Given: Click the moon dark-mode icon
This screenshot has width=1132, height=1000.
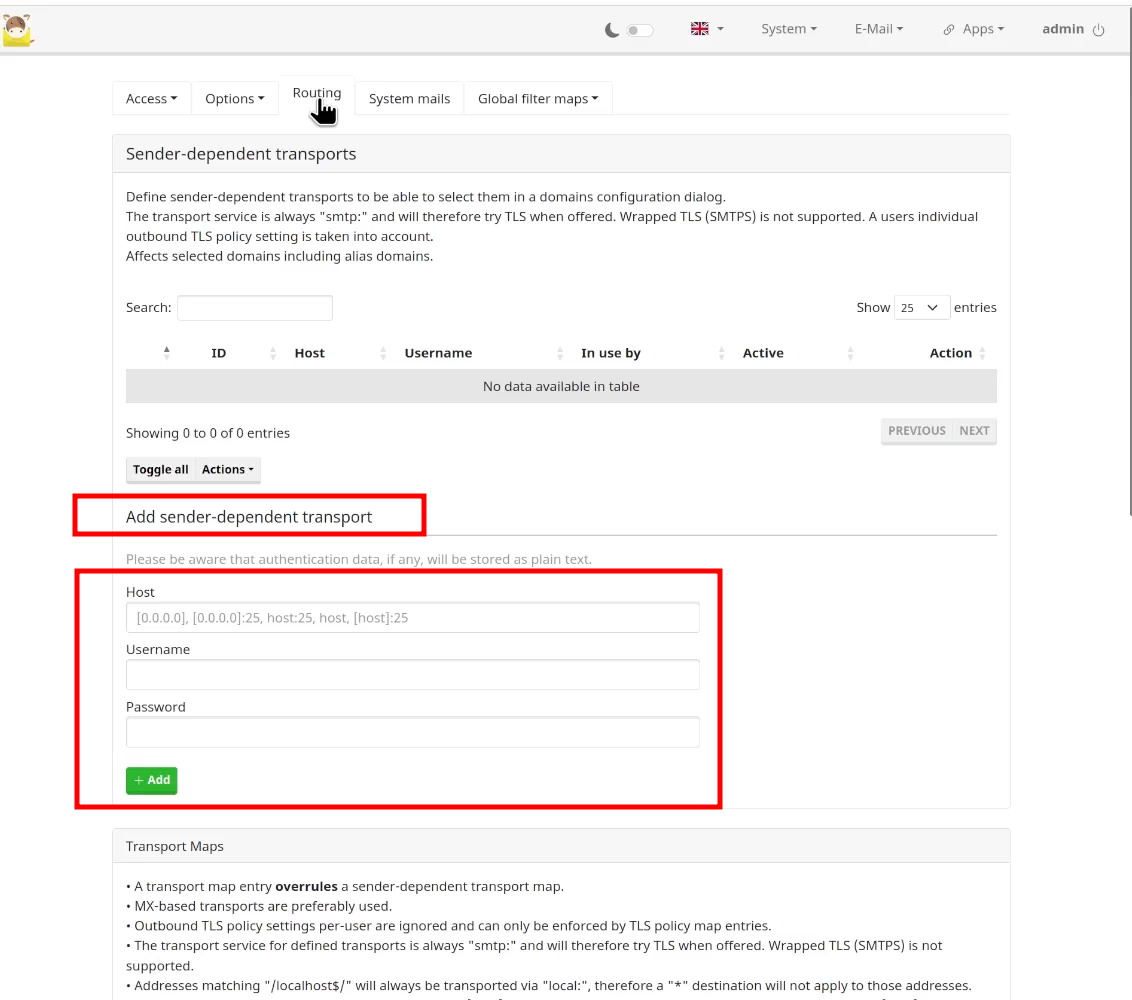Looking at the screenshot, I should pos(611,30).
